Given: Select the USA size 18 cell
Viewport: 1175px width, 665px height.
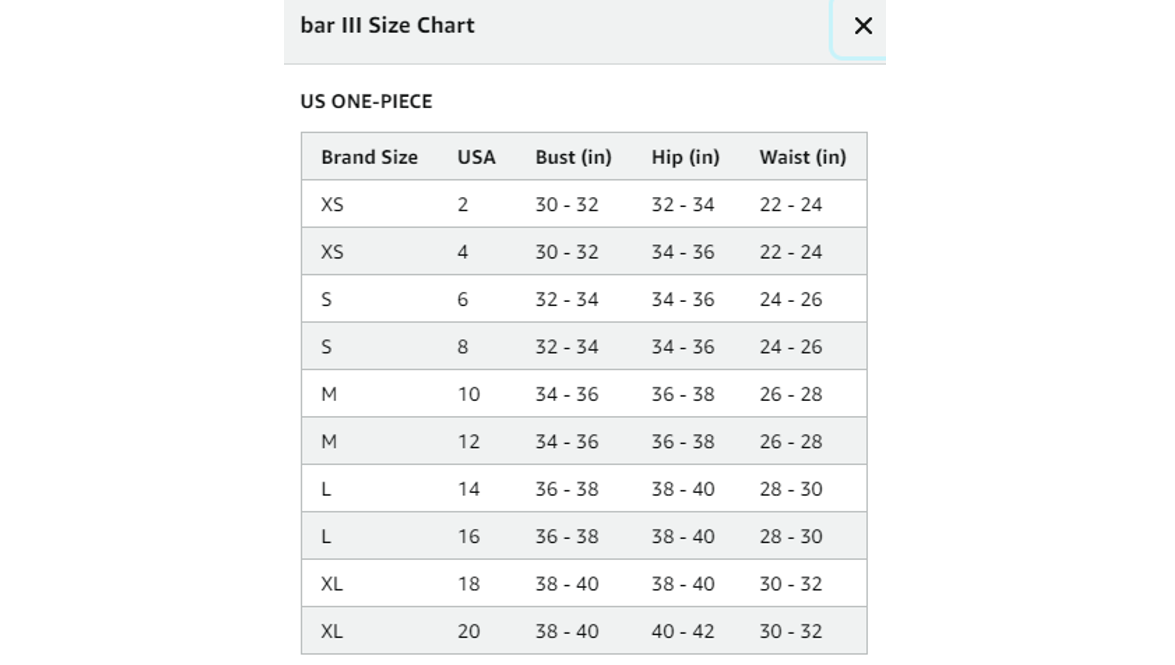Looking at the screenshot, I should (x=468, y=583).
